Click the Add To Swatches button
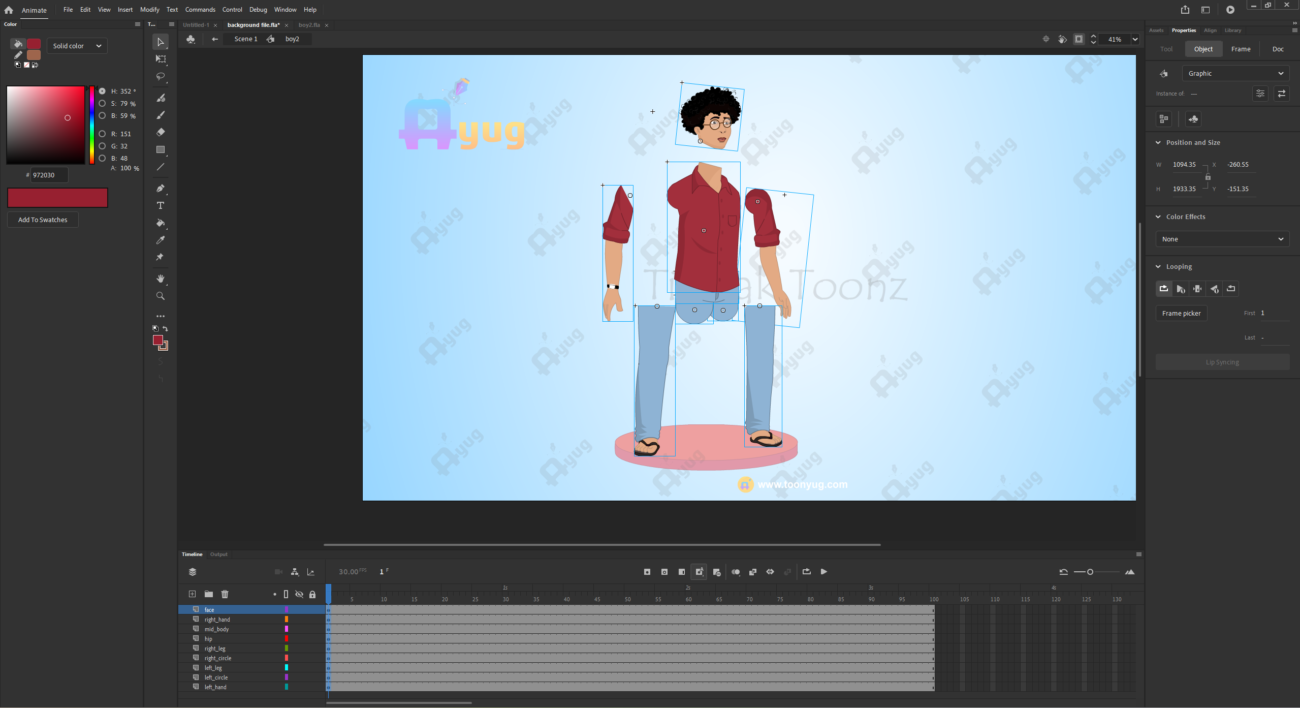 point(43,220)
